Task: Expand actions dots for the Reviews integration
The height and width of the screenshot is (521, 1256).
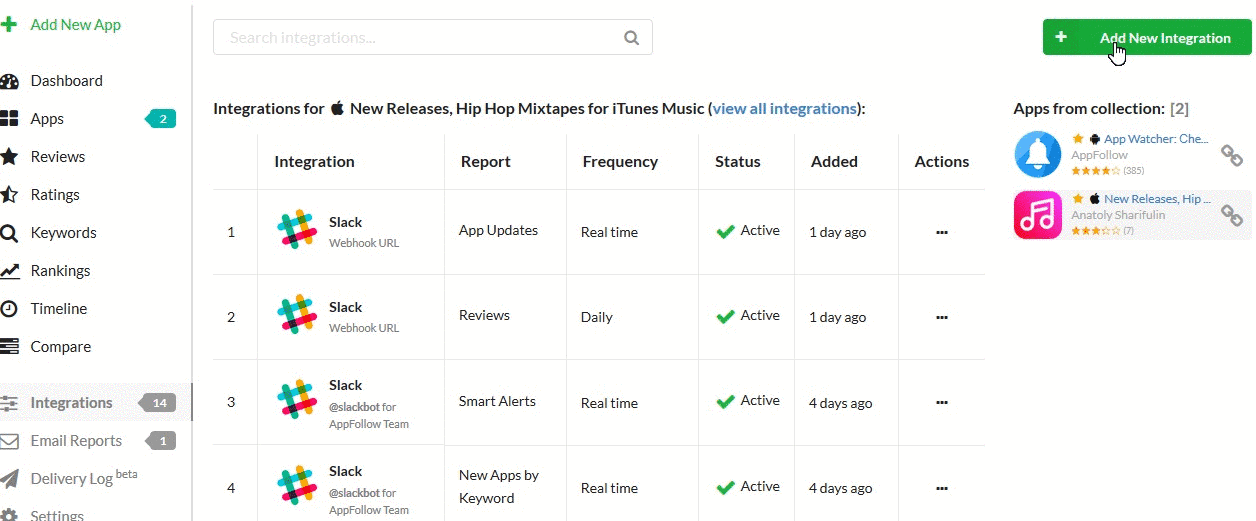Action: (941, 317)
